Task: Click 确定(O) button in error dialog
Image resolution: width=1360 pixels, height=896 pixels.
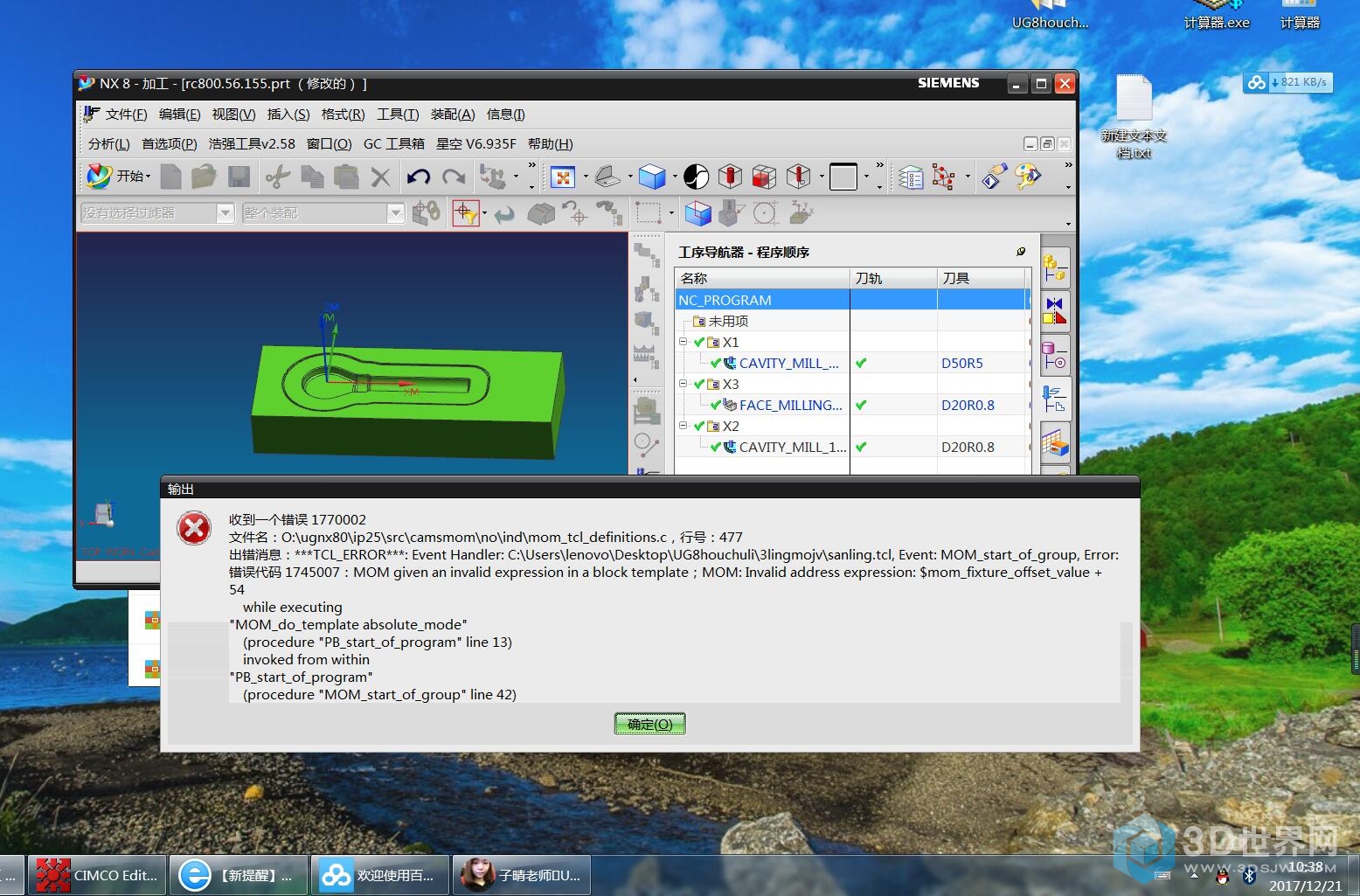Action: pyautogui.click(x=649, y=724)
